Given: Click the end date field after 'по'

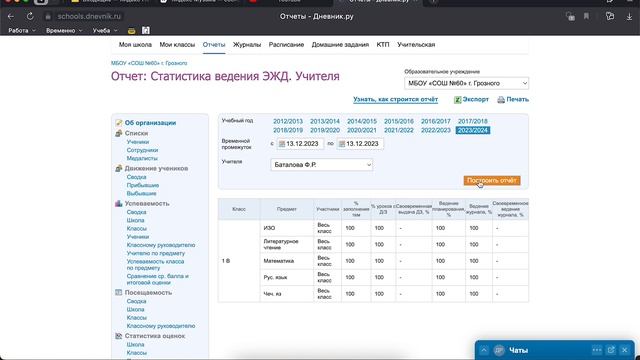Looking at the screenshot, I should click(x=360, y=144).
